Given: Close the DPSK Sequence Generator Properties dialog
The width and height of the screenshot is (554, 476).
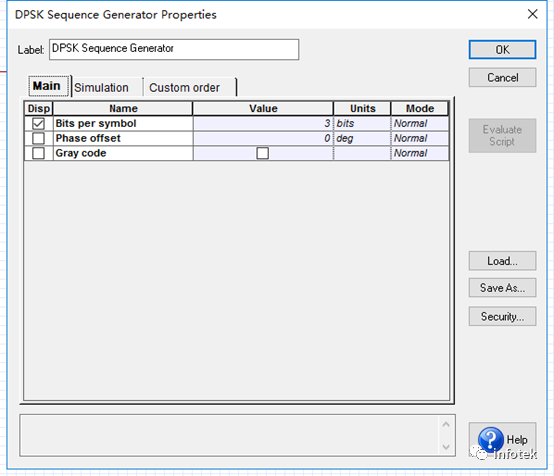Looking at the screenshot, I should 532,14.
